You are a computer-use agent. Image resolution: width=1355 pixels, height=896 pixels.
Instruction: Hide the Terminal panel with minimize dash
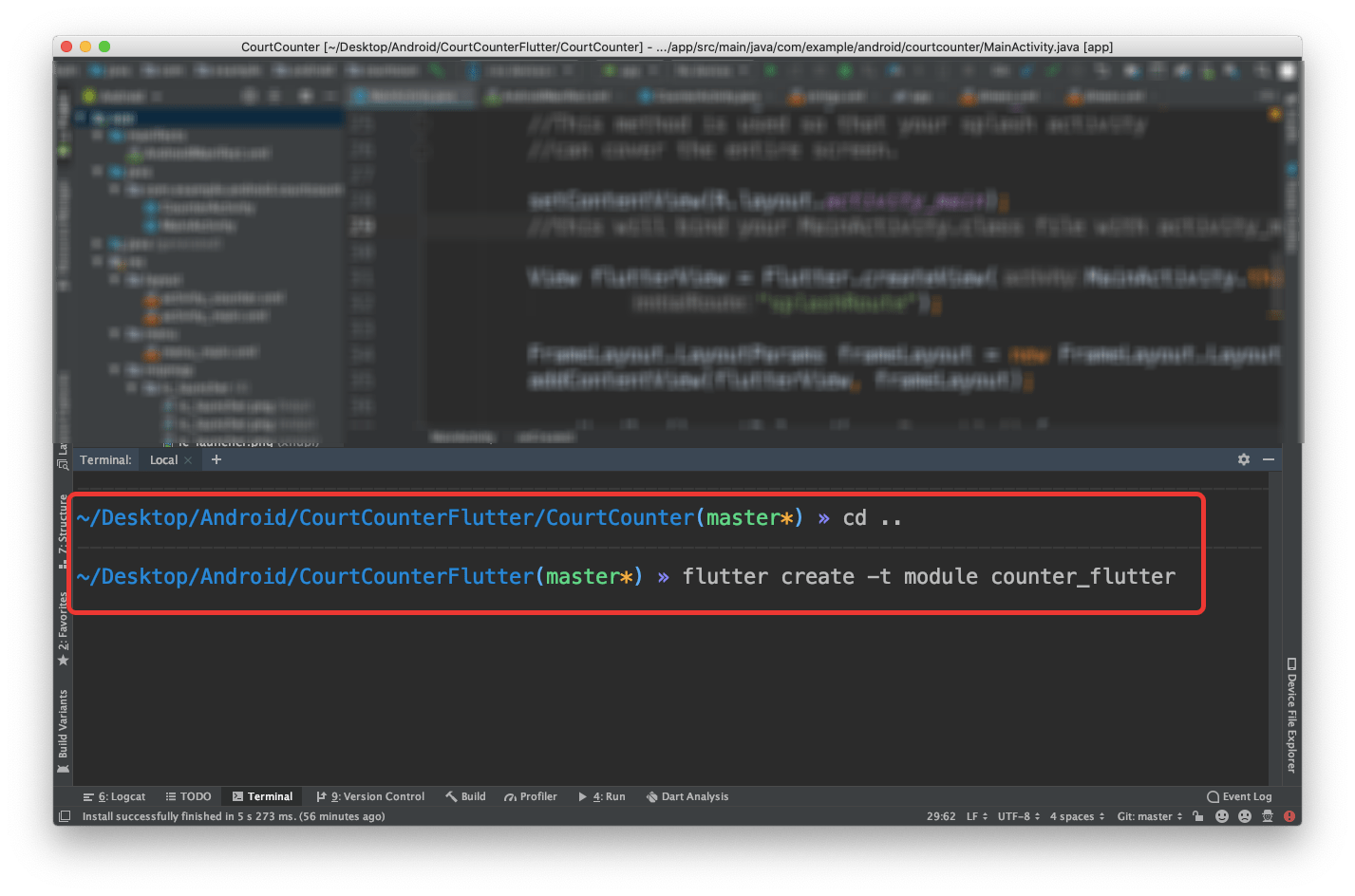coord(1269,459)
